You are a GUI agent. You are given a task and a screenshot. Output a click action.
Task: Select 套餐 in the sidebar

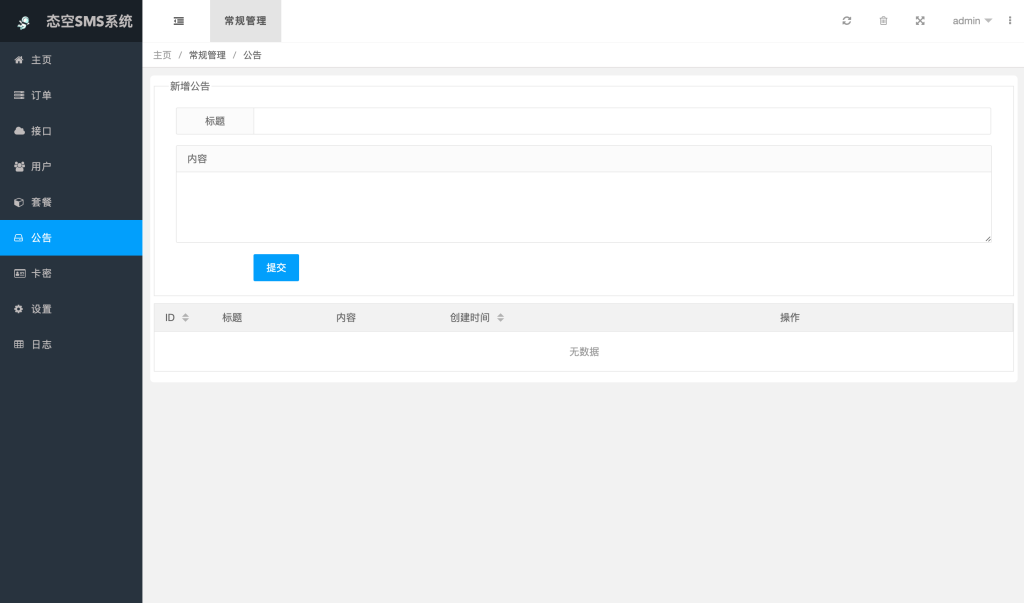point(41,202)
